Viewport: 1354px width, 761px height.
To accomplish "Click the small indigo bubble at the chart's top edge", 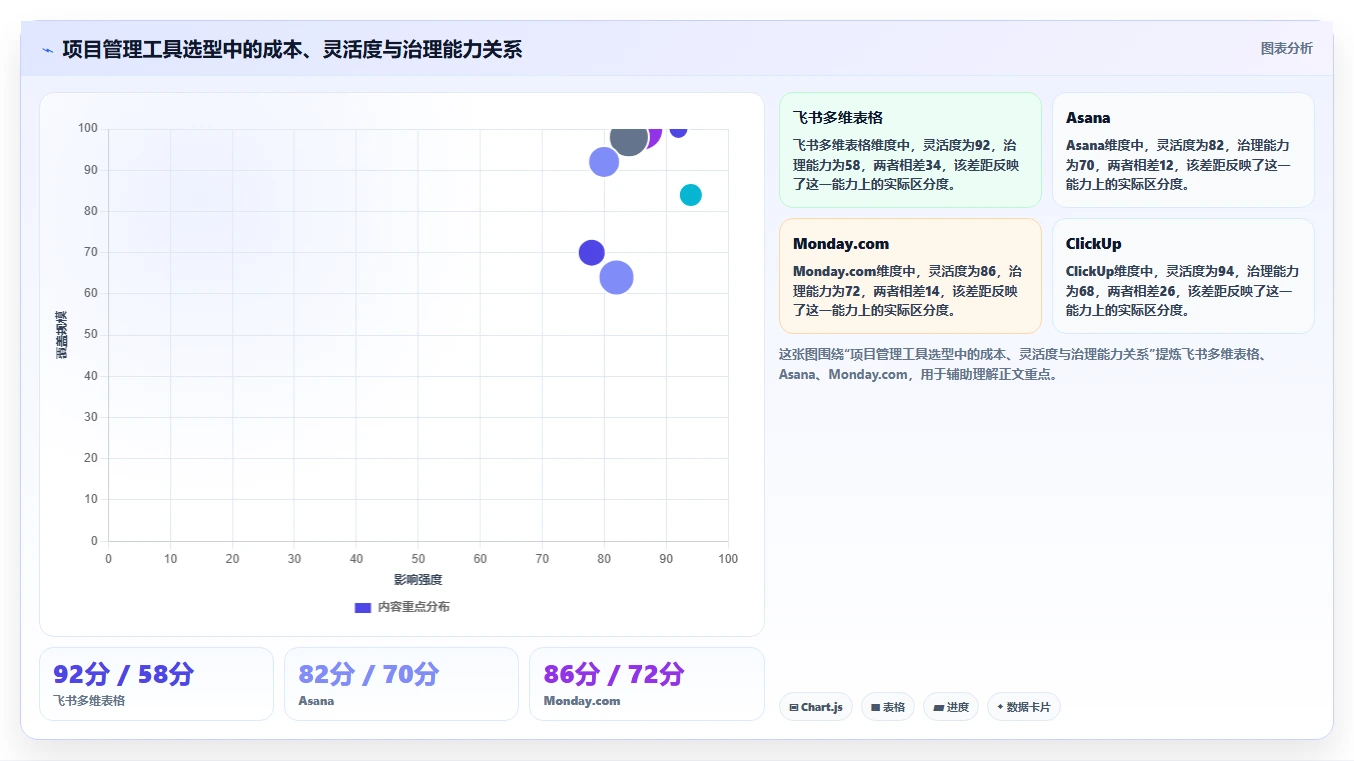I will tap(678, 131).
